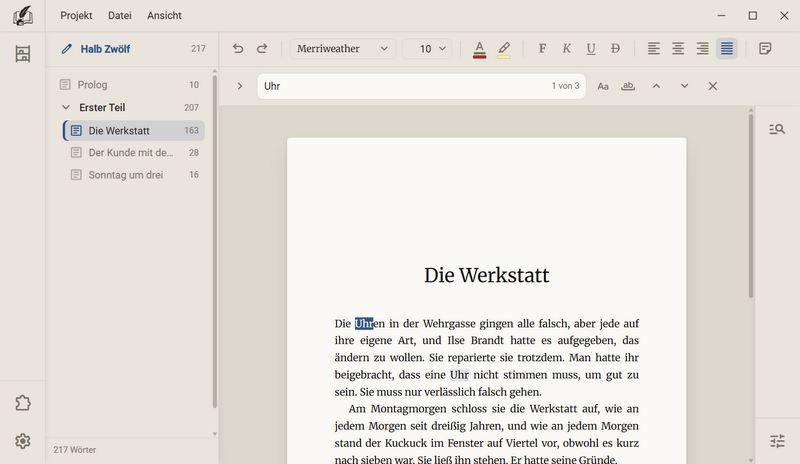Collapse the Erster Teil folder
Screen dimensions: 800x464
[66, 108]
